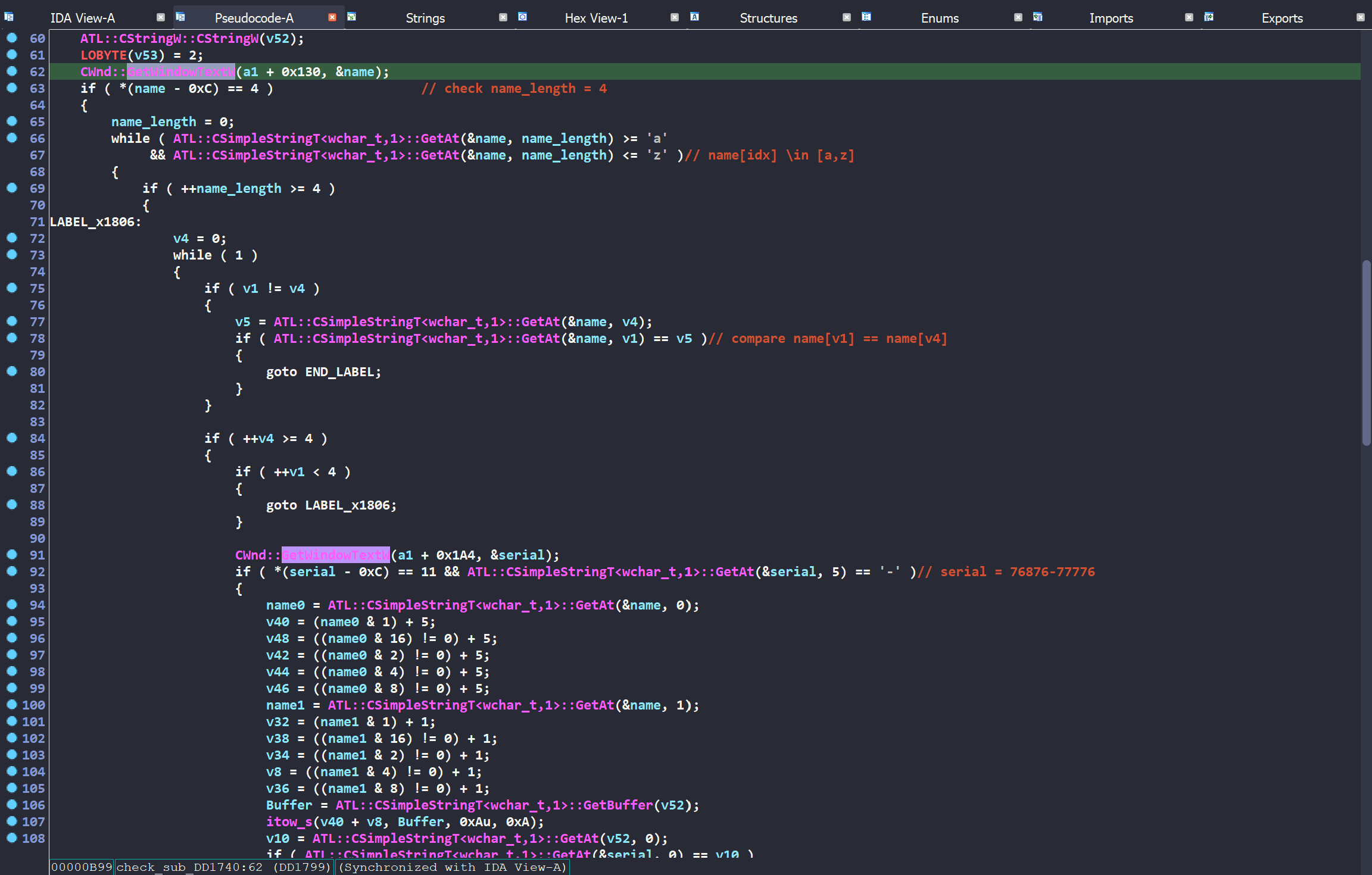Click the Exports tab icon
Image resolution: width=1372 pixels, height=875 pixels.
pyautogui.click(x=1209, y=17)
